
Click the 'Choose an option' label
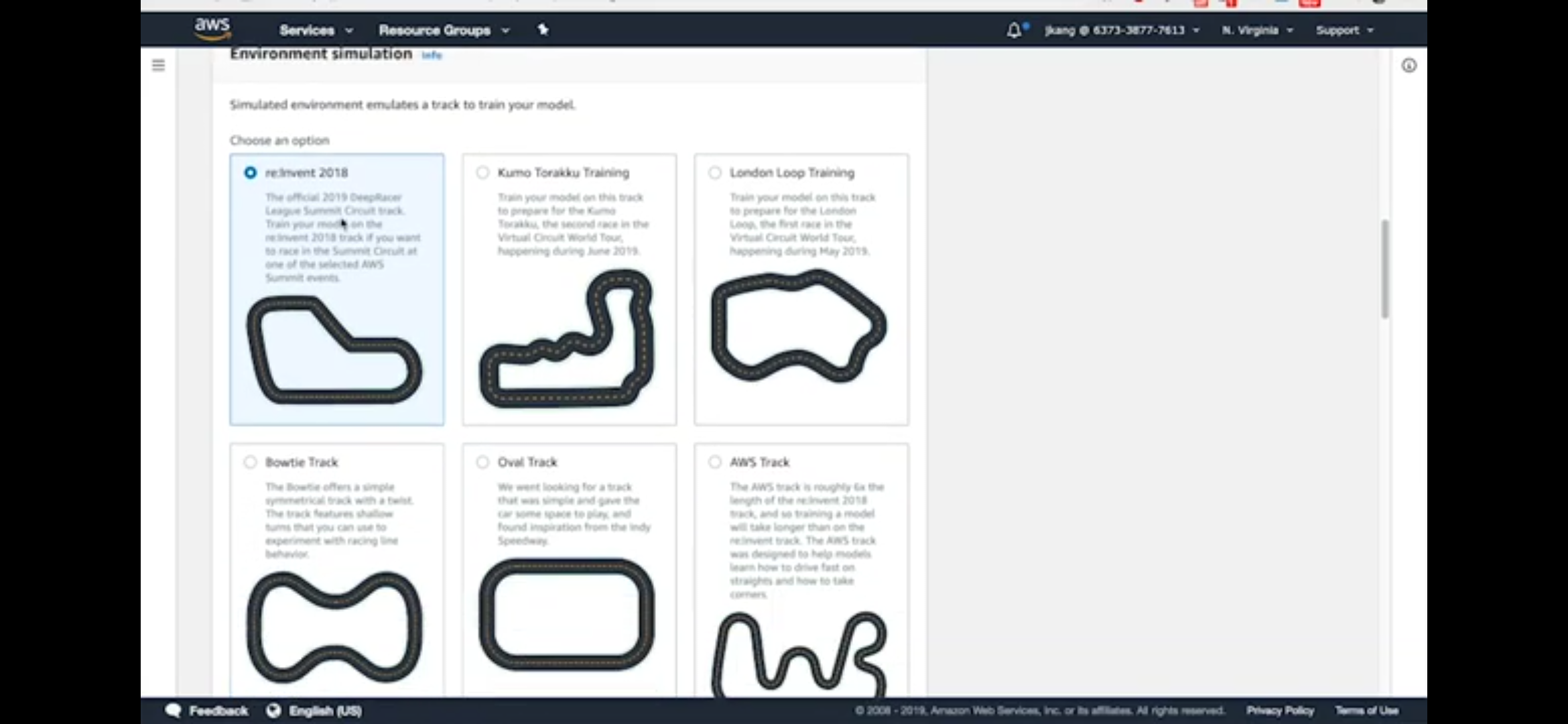279,140
